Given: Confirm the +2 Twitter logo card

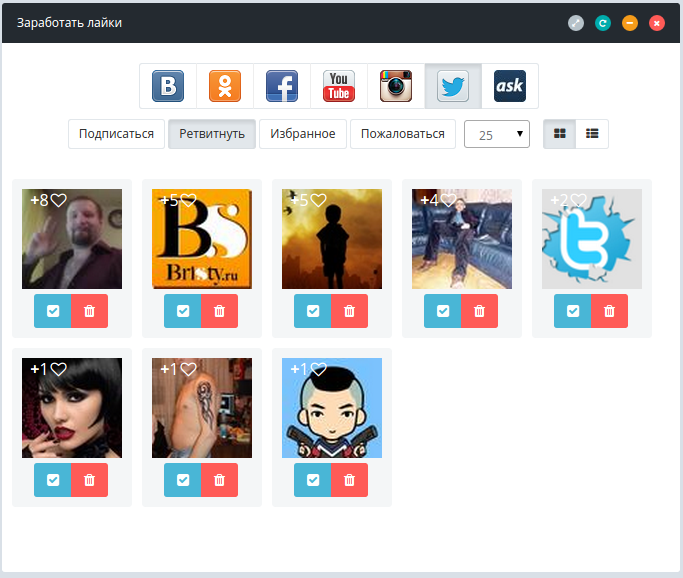Looking at the screenshot, I should (x=573, y=311).
